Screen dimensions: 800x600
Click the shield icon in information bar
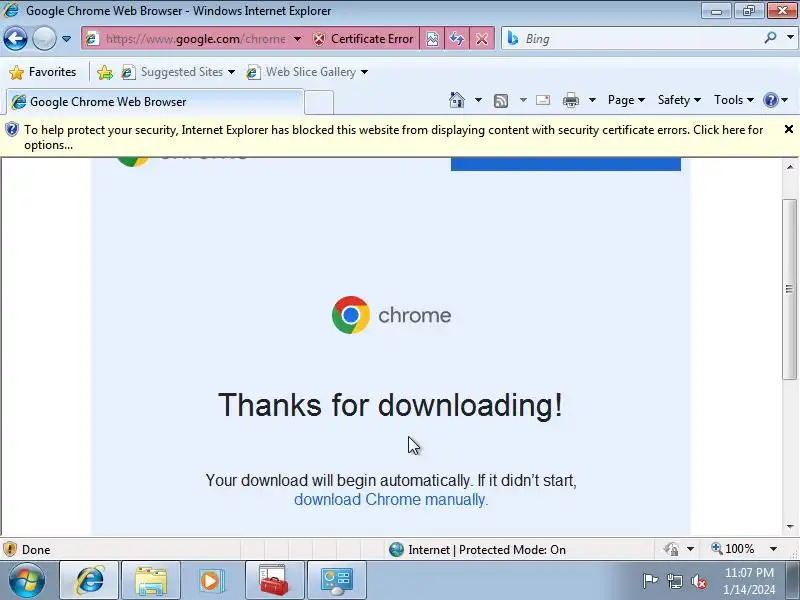pos(12,130)
